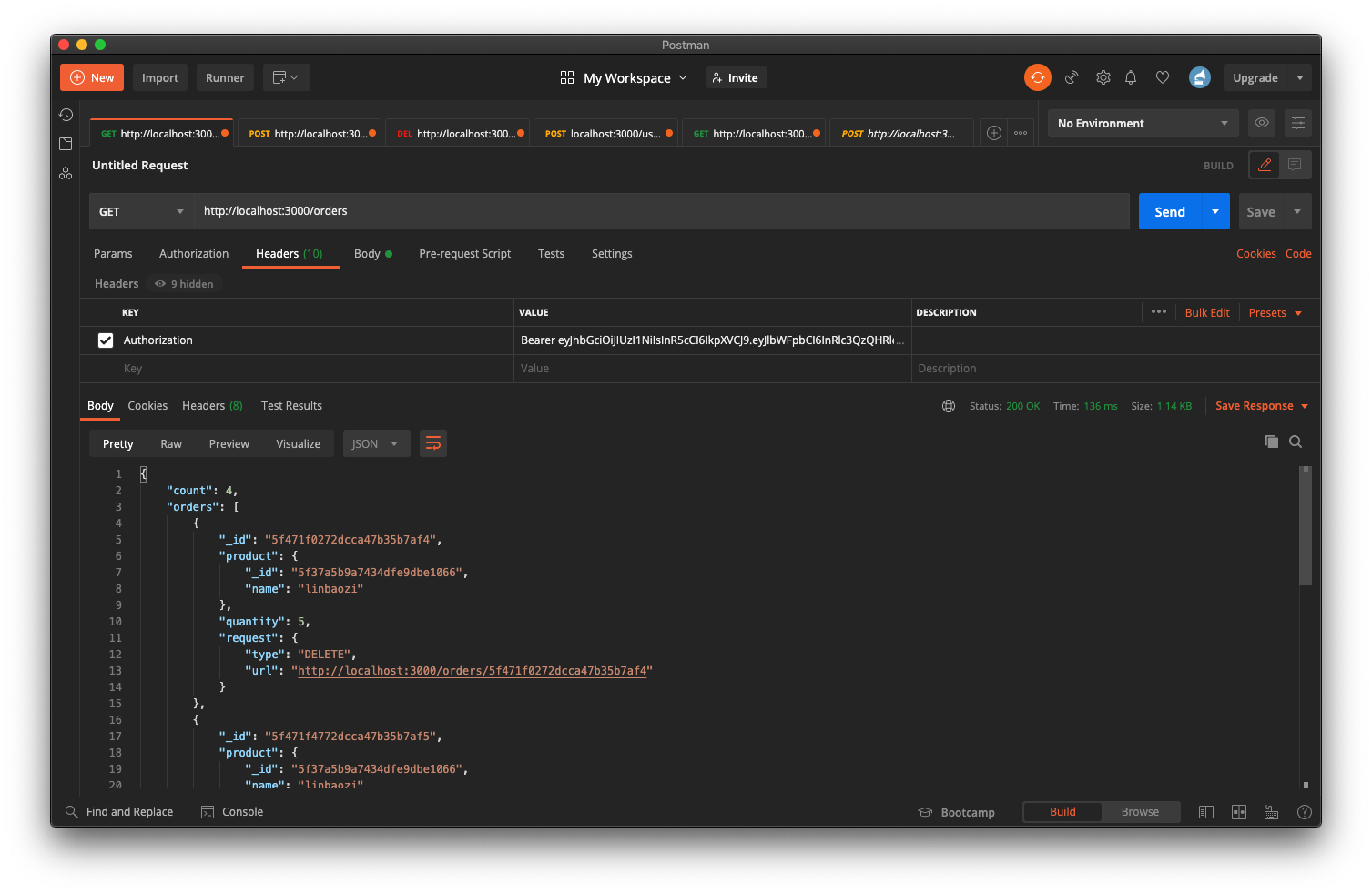
Task: Open the Code link
Action: coord(1298,254)
